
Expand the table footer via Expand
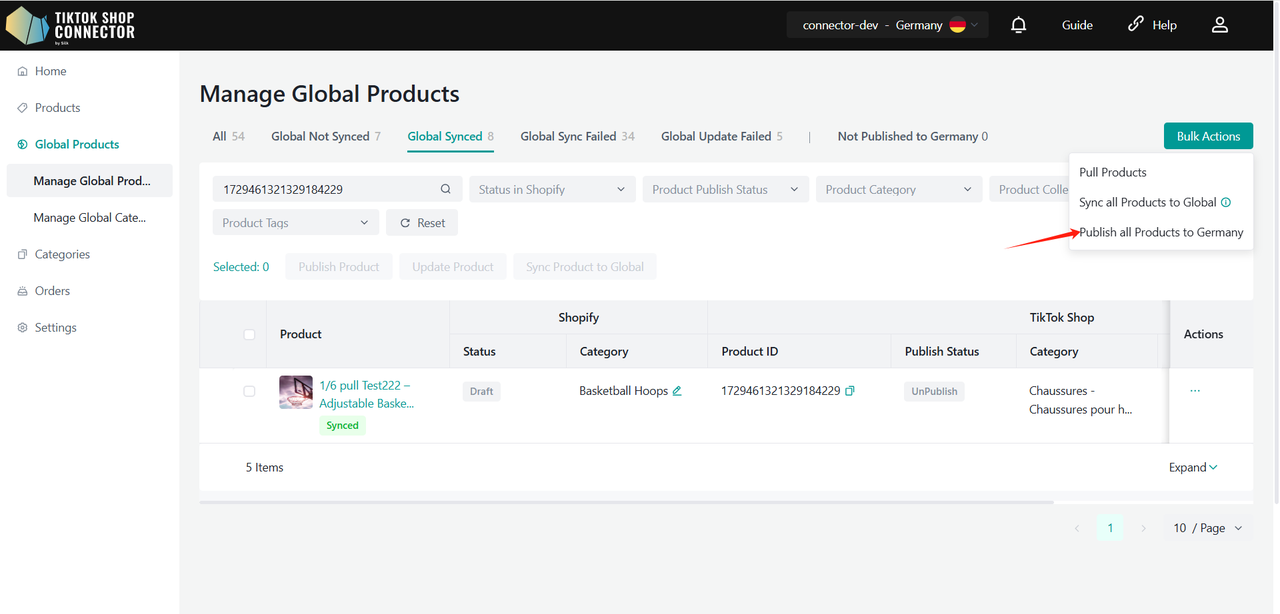point(1193,467)
